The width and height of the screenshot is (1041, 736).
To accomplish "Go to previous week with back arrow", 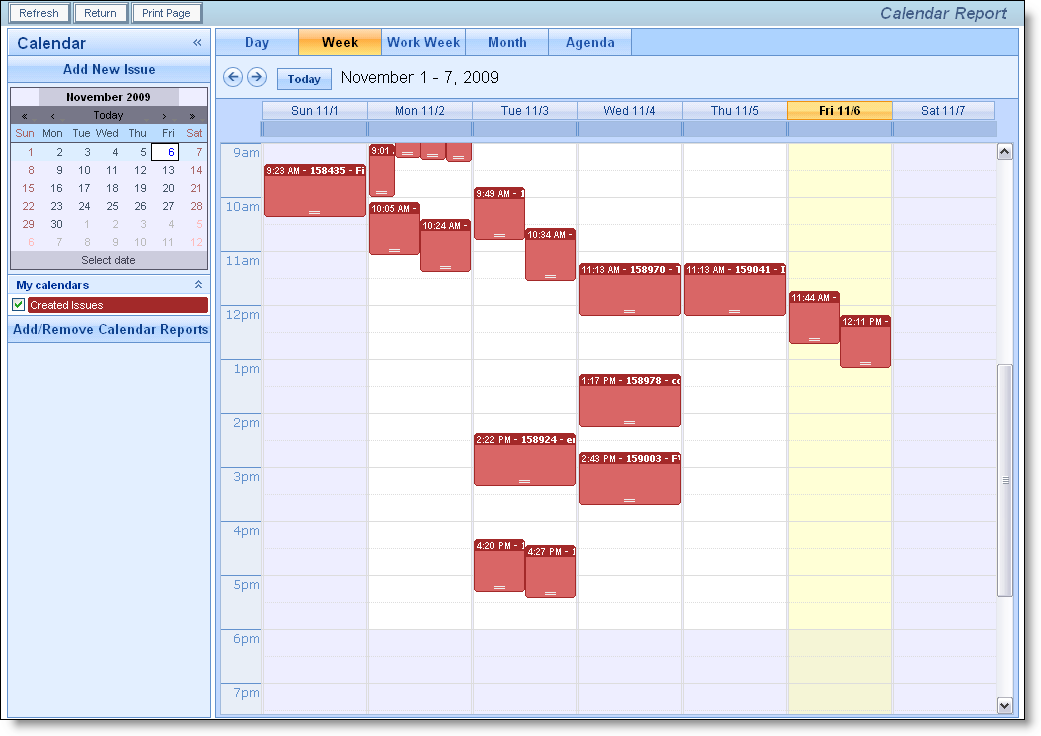I will tap(233, 78).
